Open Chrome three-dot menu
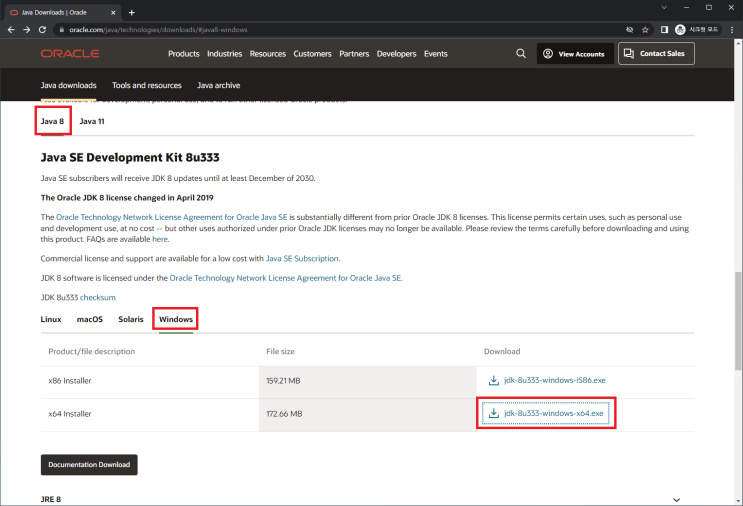The height and width of the screenshot is (506, 743). 732,30
